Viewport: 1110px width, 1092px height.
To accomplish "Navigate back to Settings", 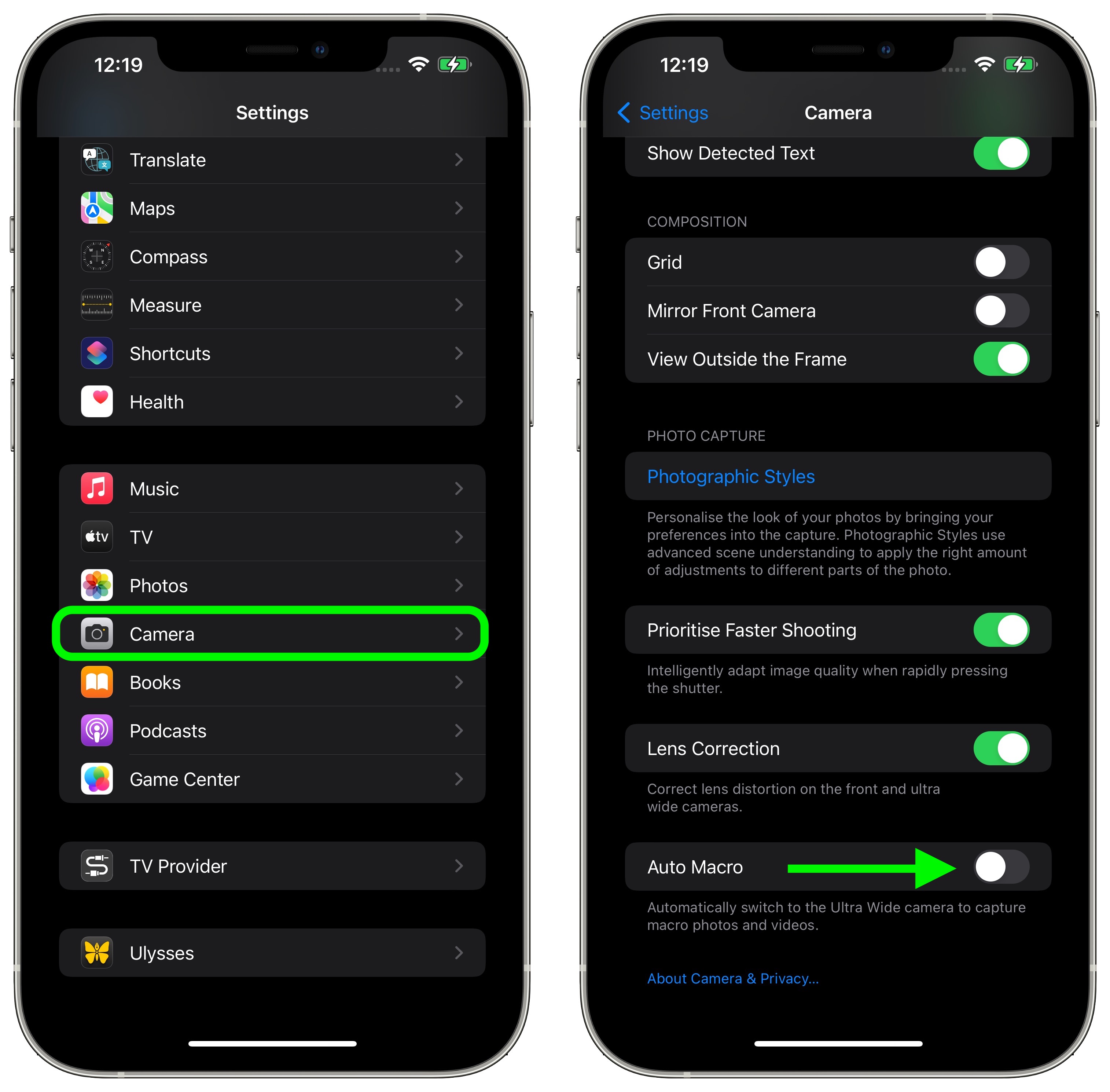I will tap(659, 112).
